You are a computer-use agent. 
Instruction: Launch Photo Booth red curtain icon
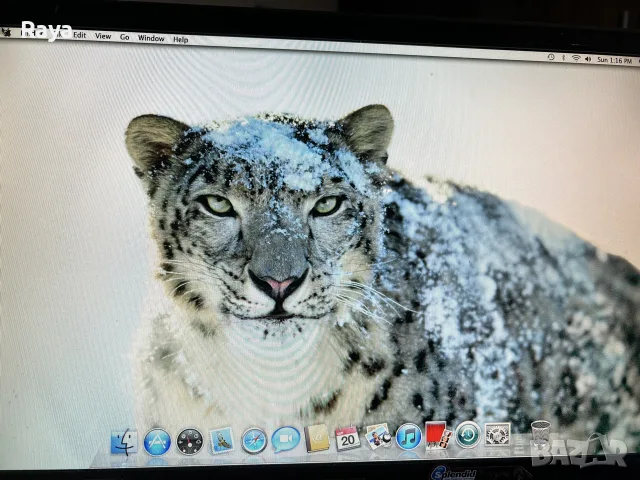pyautogui.click(x=438, y=435)
